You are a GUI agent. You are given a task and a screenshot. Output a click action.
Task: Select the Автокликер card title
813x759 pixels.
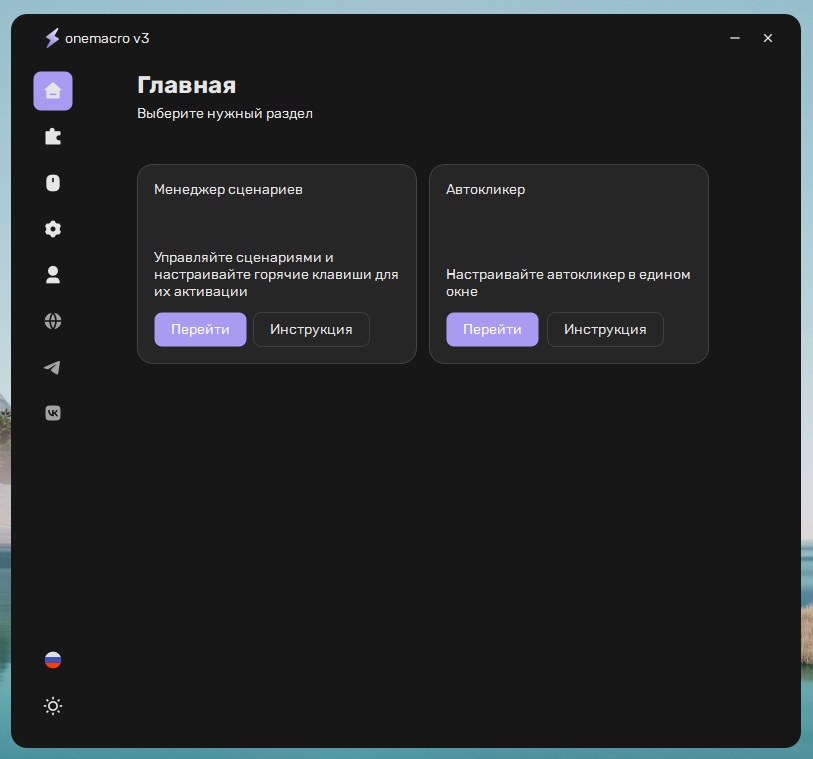point(486,190)
